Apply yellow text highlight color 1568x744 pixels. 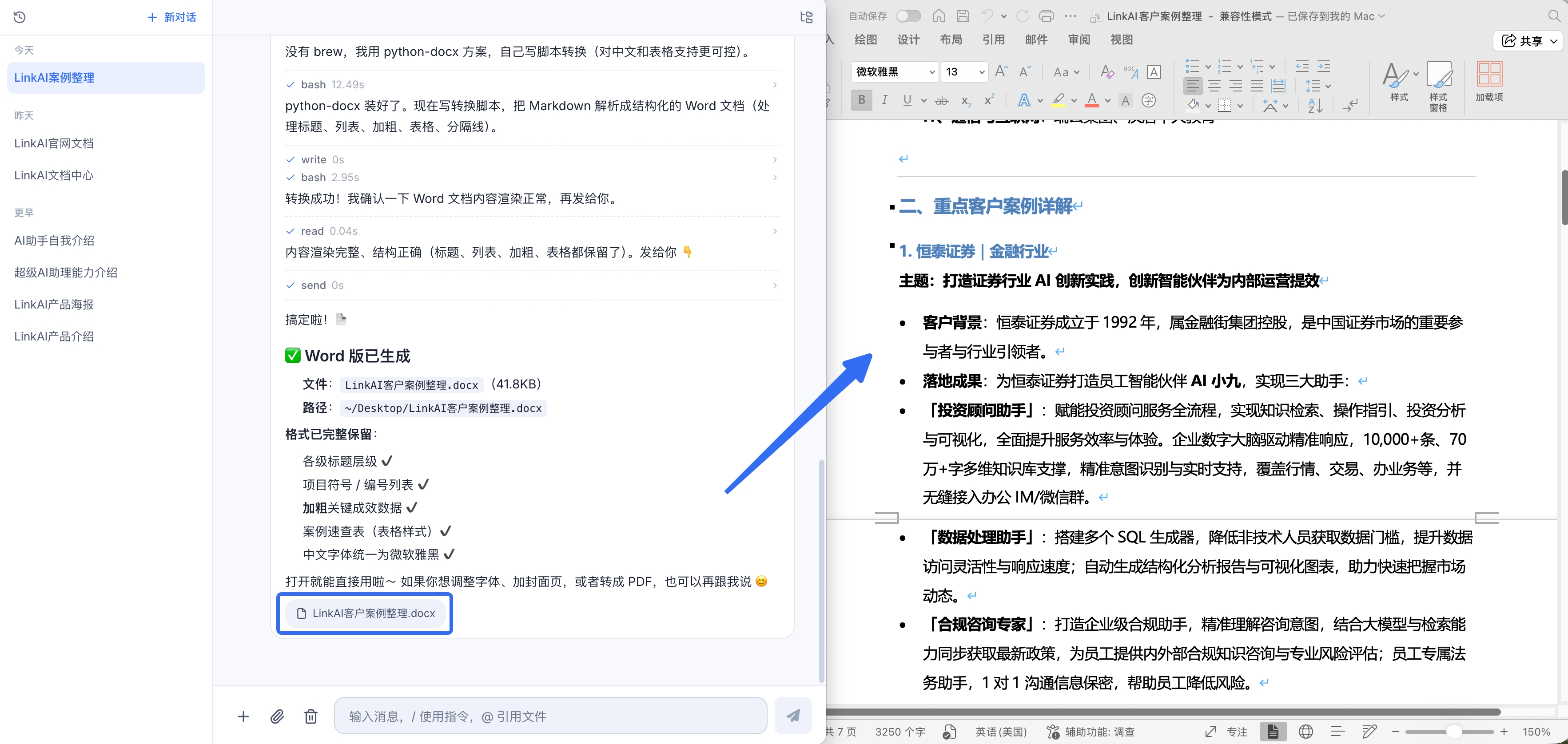pos(1059,100)
